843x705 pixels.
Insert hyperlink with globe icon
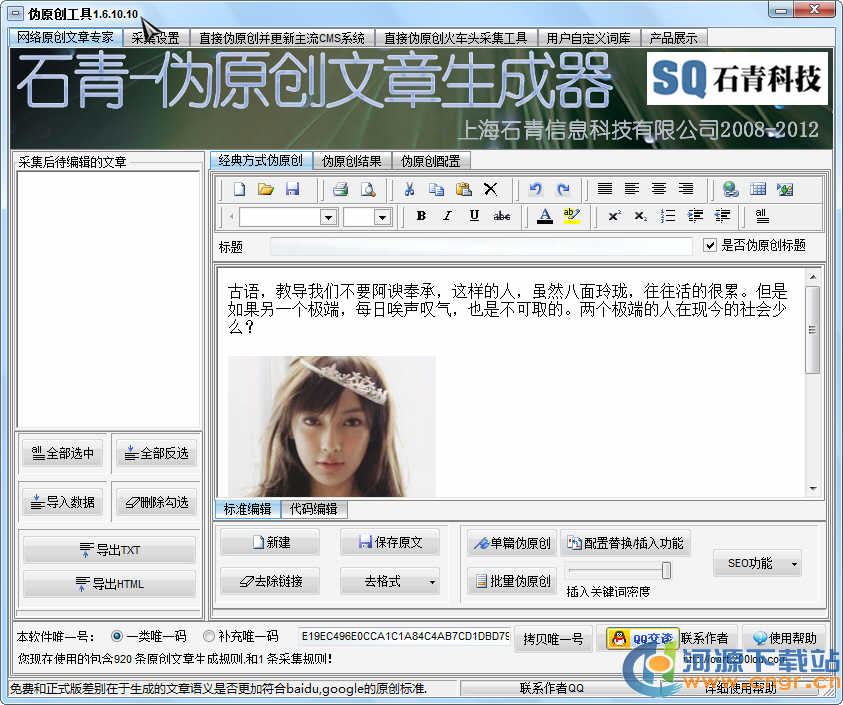(x=731, y=189)
